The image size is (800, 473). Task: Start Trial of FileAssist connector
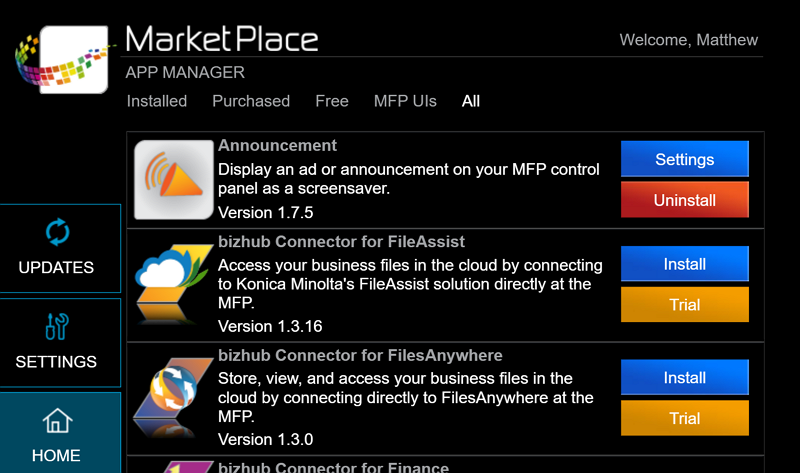click(685, 304)
